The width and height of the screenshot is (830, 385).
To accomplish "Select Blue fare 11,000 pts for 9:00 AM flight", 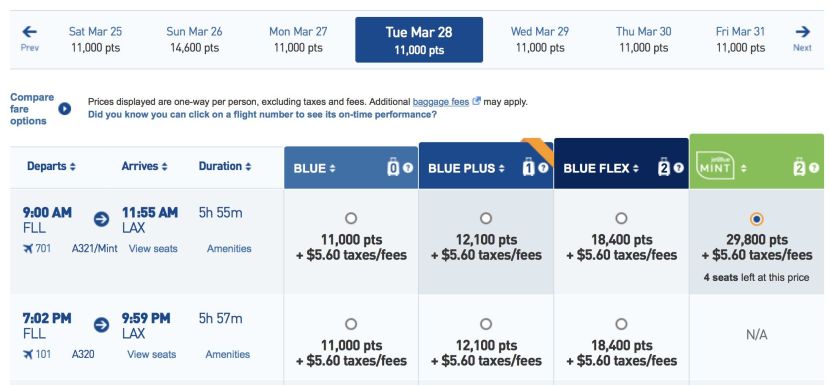I will click(x=350, y=218).
